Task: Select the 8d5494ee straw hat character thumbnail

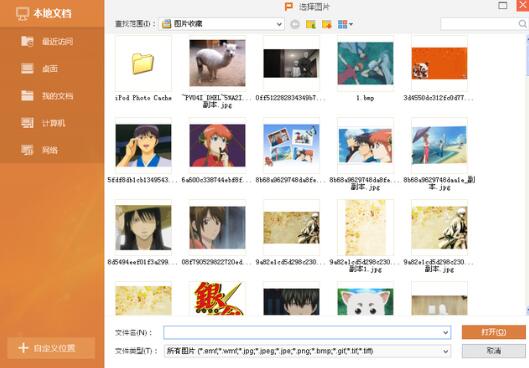Action: point(143,228)
